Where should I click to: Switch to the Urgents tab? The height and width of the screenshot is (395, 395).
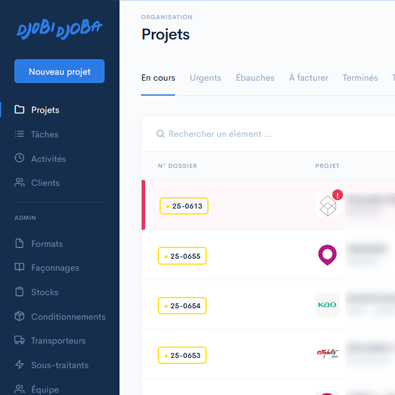click(205, 78)
